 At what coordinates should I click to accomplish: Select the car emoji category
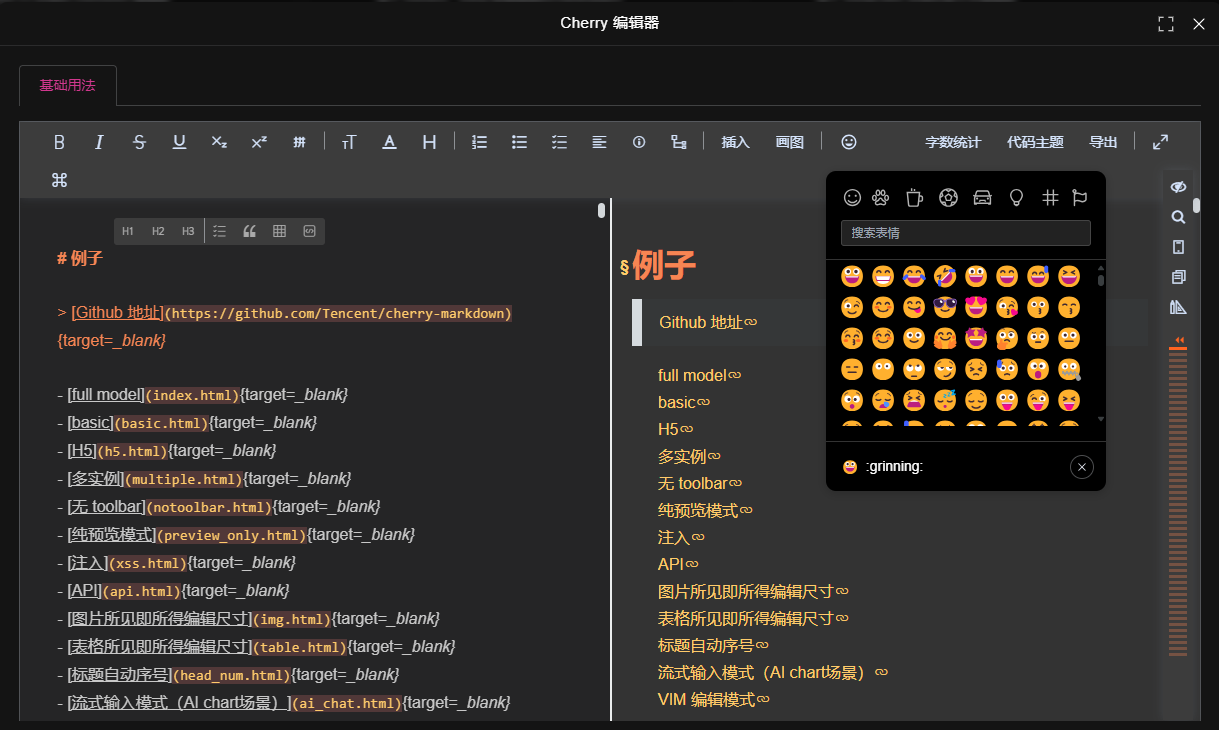(981, 197)
